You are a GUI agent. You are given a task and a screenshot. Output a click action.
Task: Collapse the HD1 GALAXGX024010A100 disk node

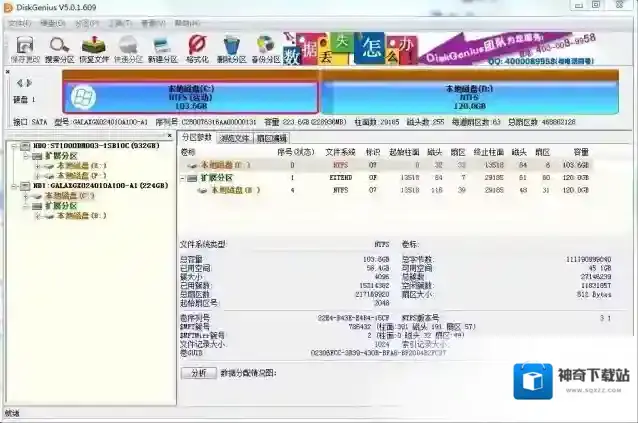12,185
